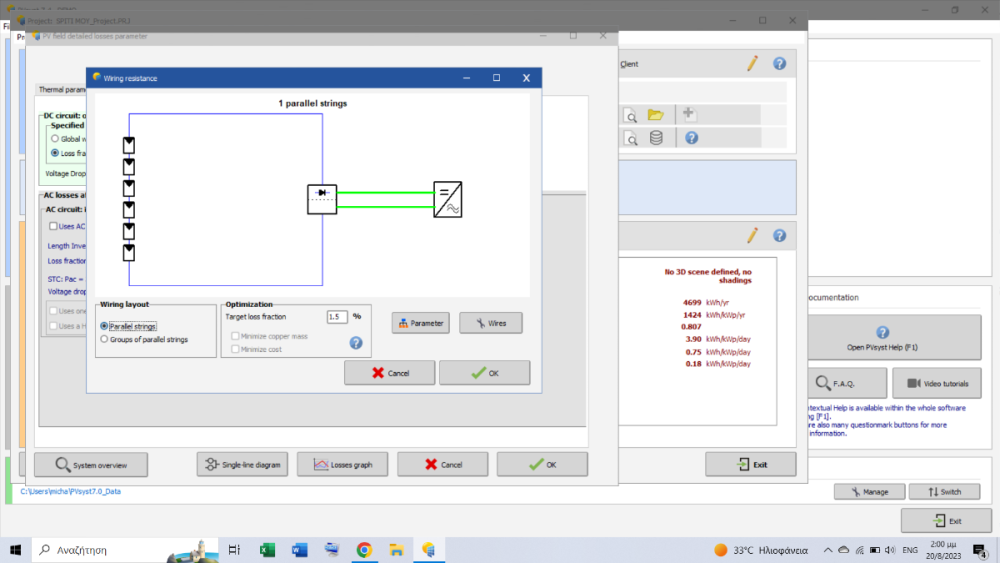Toggle the Minimize copper mass checkbox
Image resolution: width=1000 pixels, height=563 pixels.
pyautogui.click(x=236, y=337)
